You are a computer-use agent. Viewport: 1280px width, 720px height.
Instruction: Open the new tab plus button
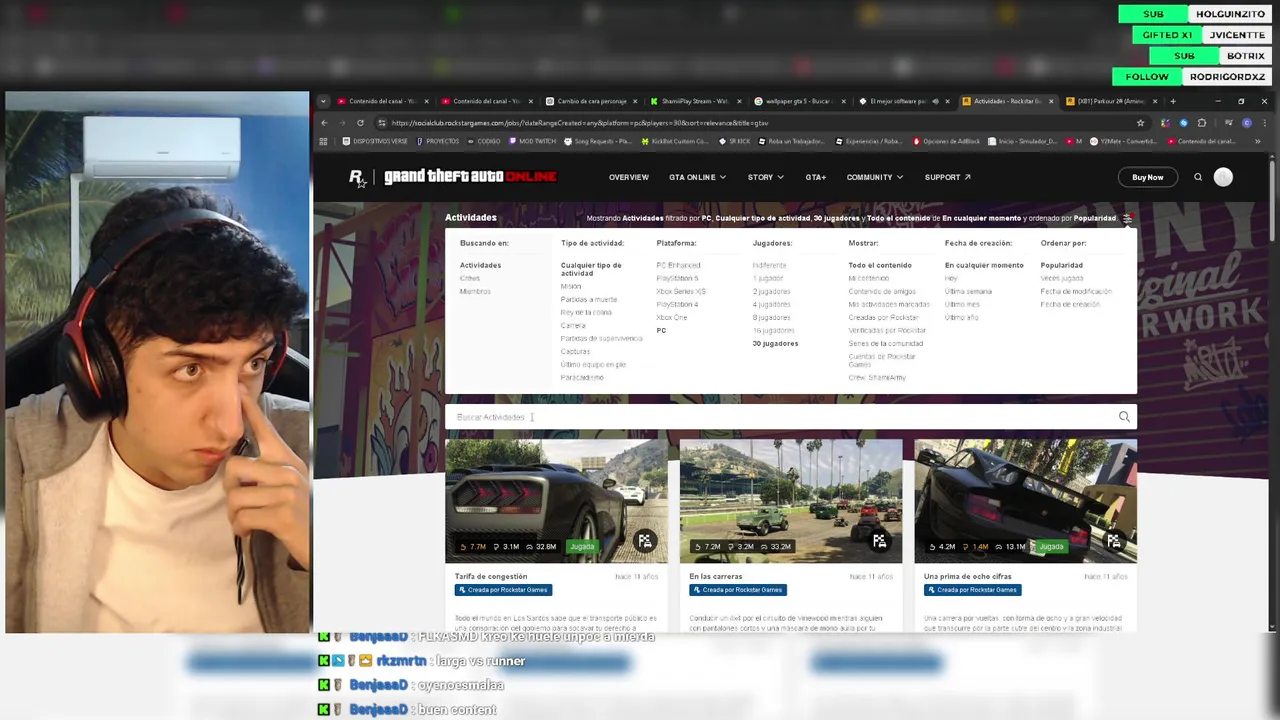(x=1173, y=101)
